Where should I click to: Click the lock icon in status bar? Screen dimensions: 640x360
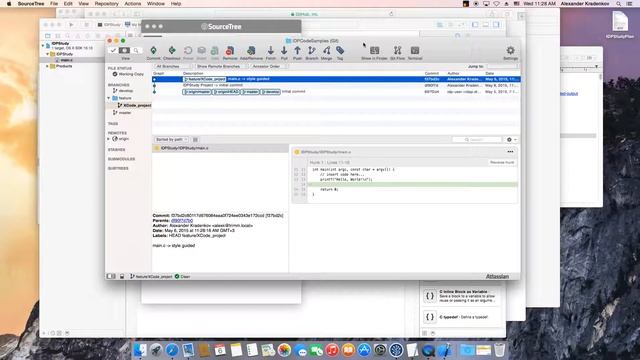pyautogui.click(x=122, y=276)
